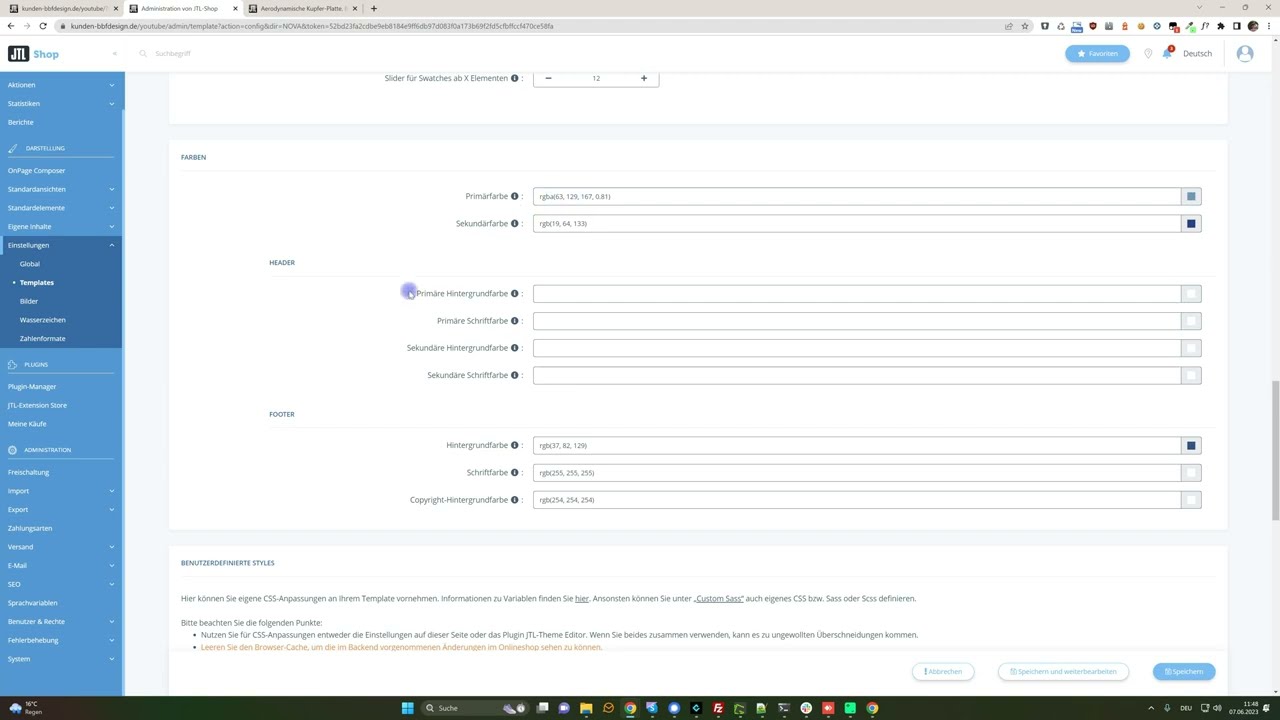1280x720 pixels.
Task: Collapse the sidebar with the double-arrow icon
Action: point(114,53)
